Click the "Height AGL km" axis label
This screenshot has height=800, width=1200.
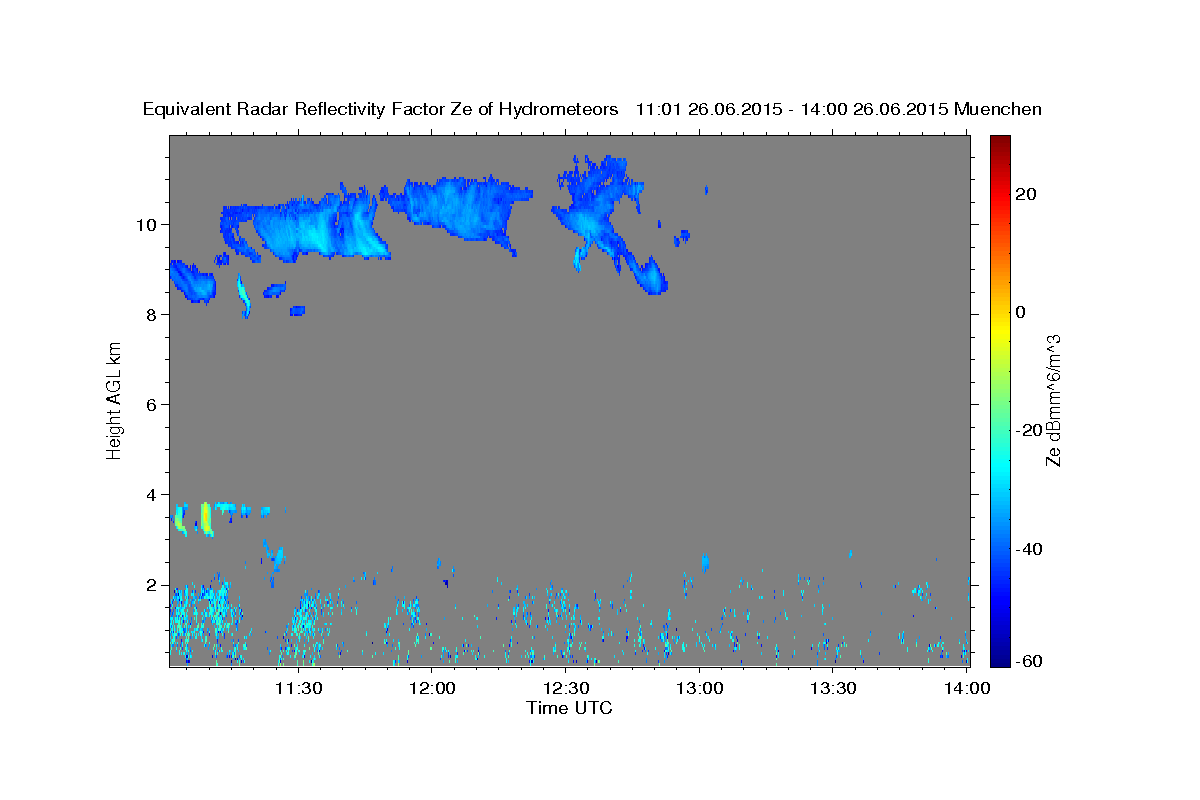point(114,400)
